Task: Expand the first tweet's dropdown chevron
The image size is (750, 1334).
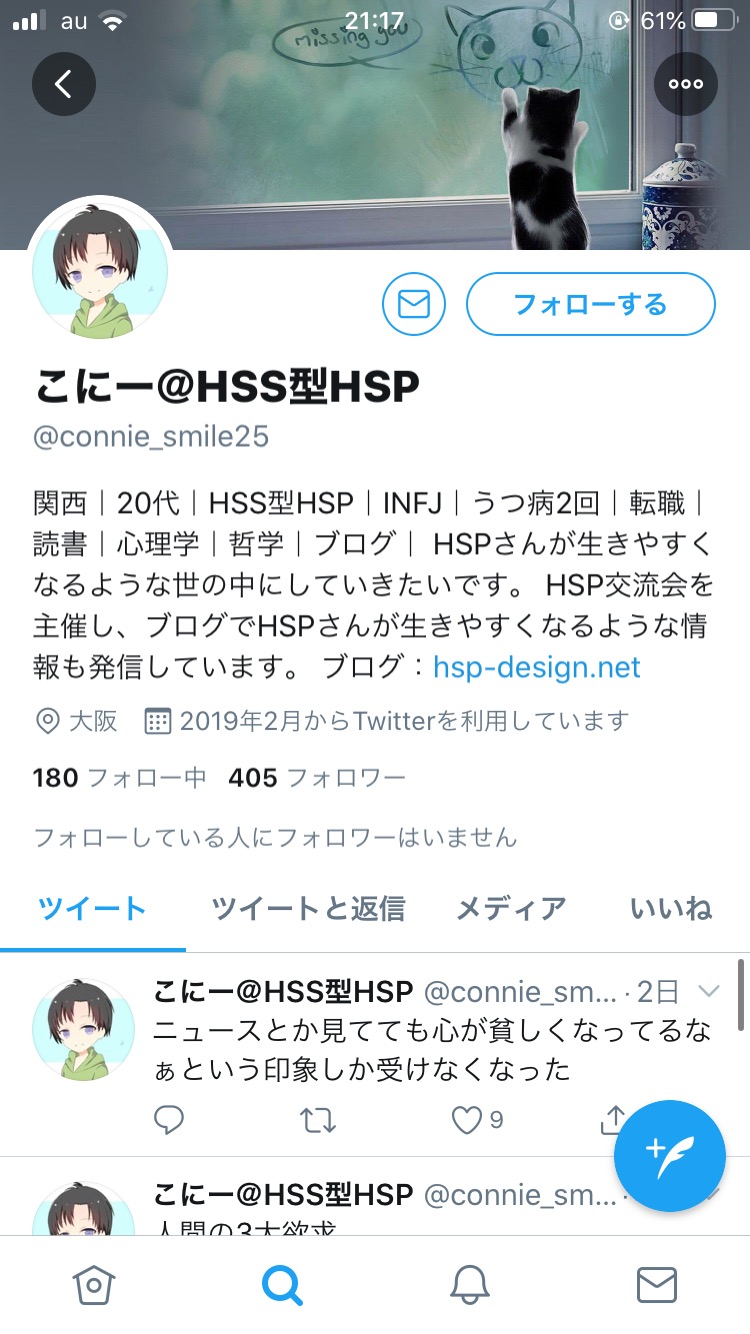Action: tap(709, 991)
